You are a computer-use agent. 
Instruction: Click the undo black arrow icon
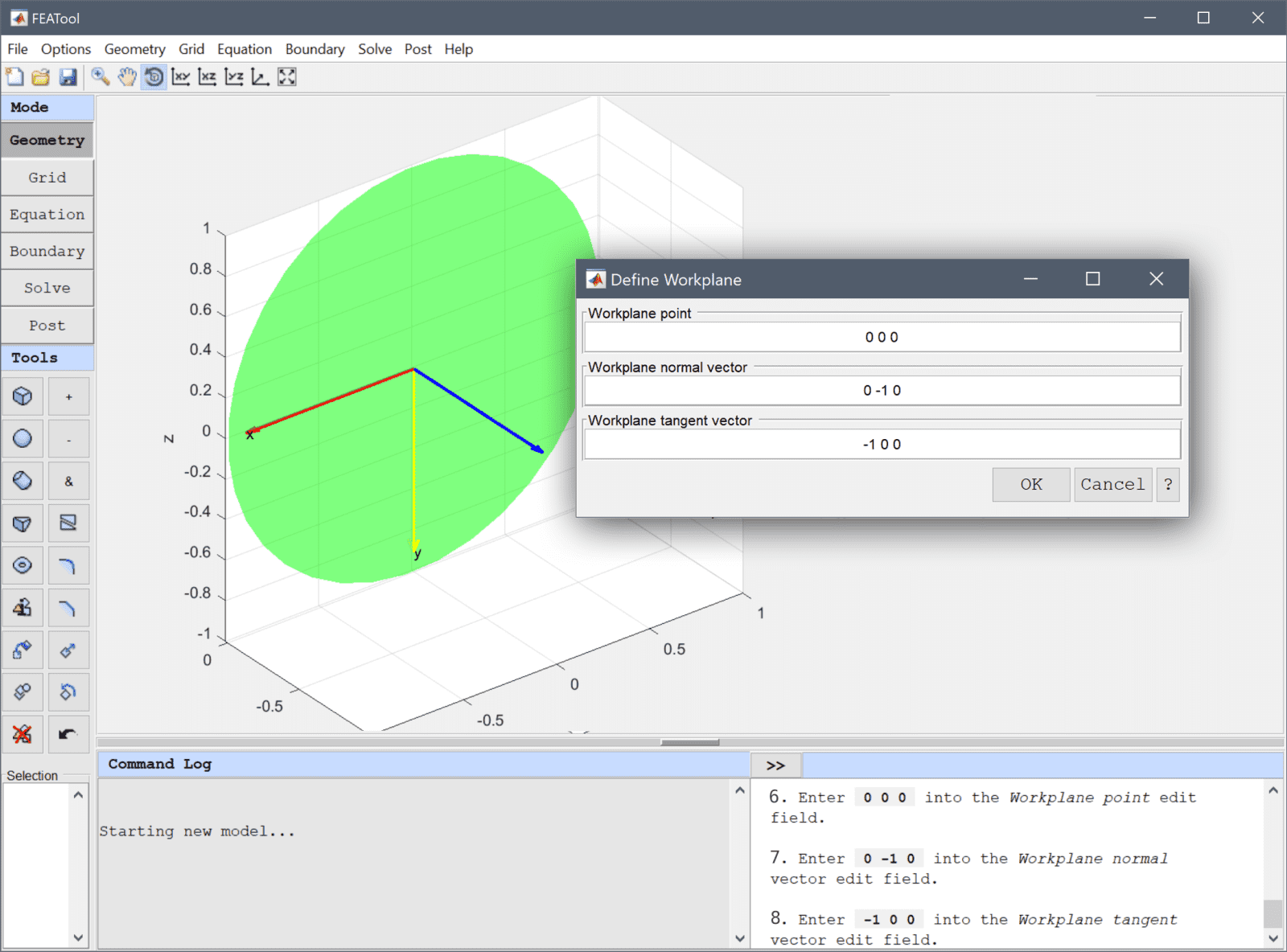pos(68,734)
